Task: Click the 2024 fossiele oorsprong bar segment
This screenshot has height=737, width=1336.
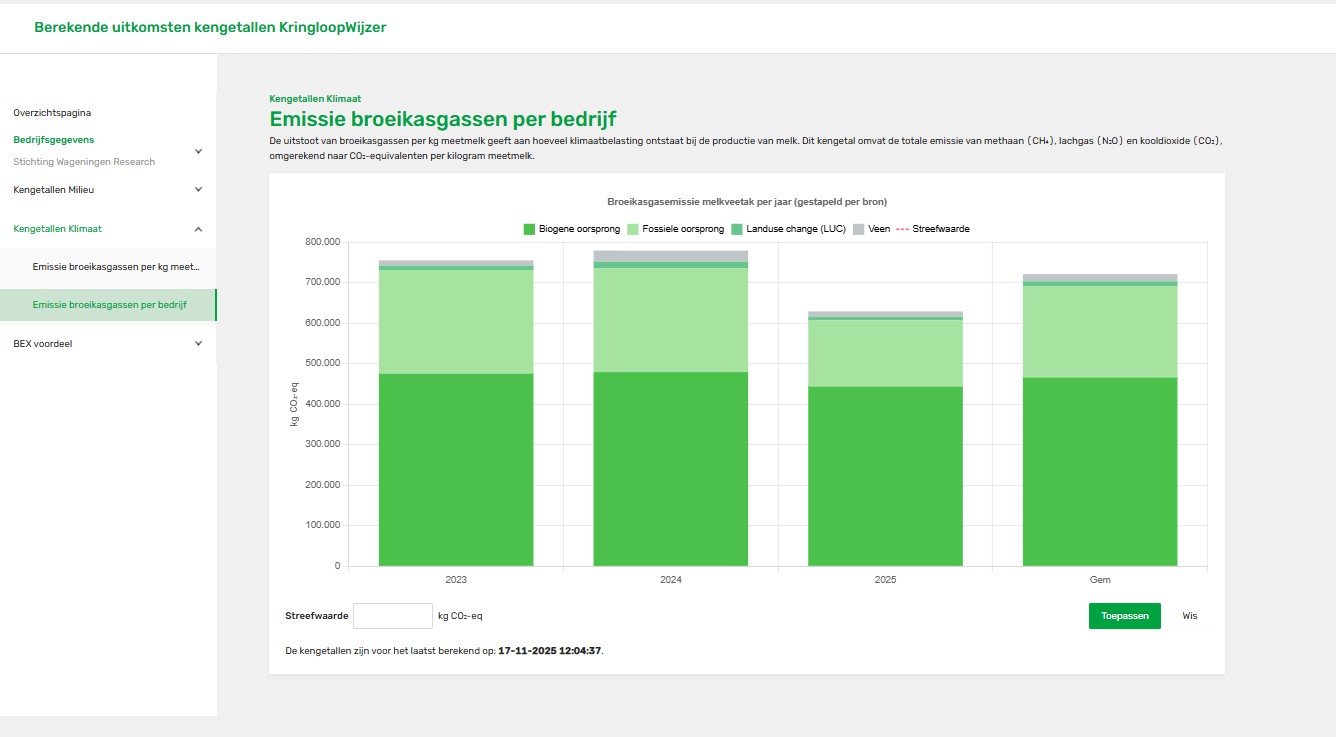Action: pyautogui.click(x=670, y=320)
